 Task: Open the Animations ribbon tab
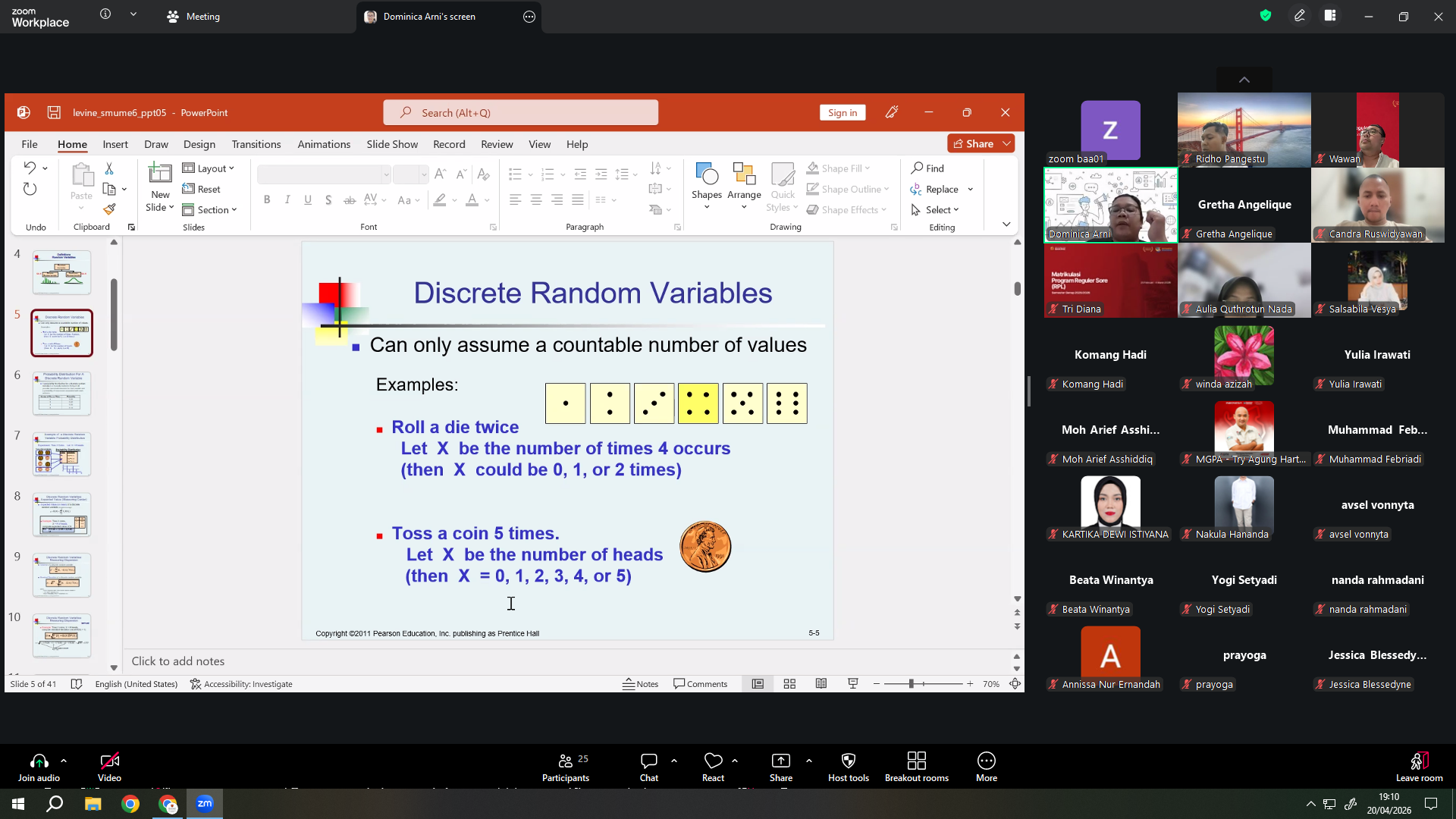324,144
